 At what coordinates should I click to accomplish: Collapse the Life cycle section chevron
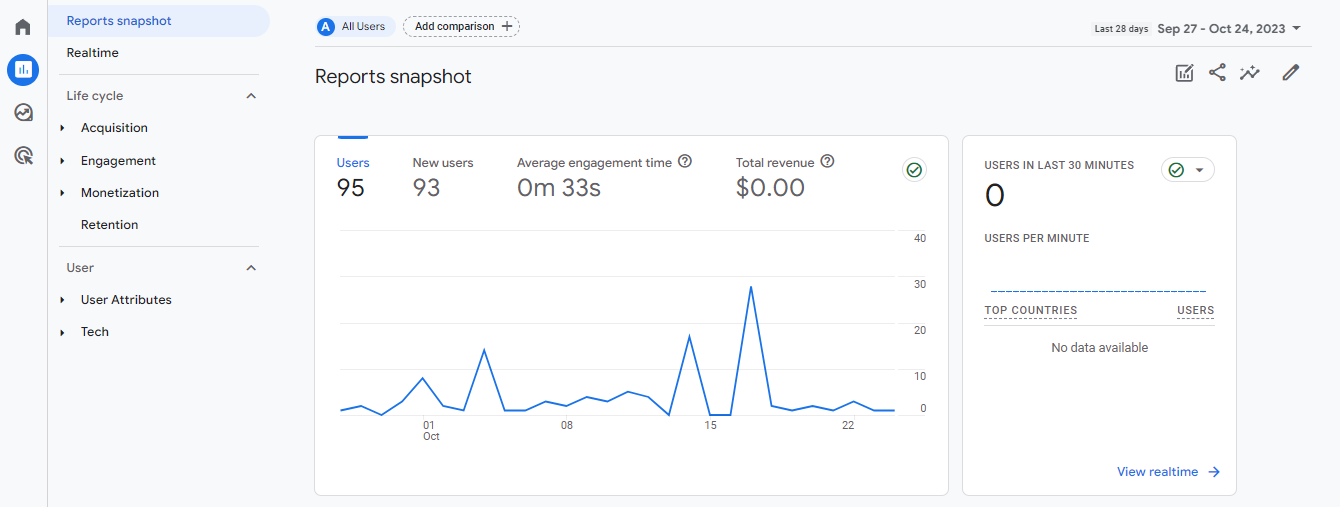click(251, 96)
